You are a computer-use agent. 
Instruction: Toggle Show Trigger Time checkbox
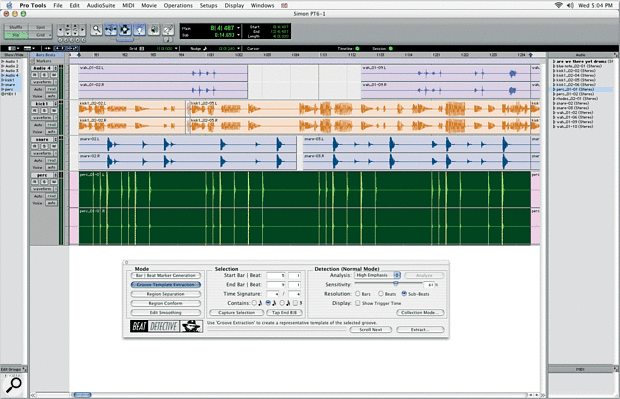(x=357, y=303)
